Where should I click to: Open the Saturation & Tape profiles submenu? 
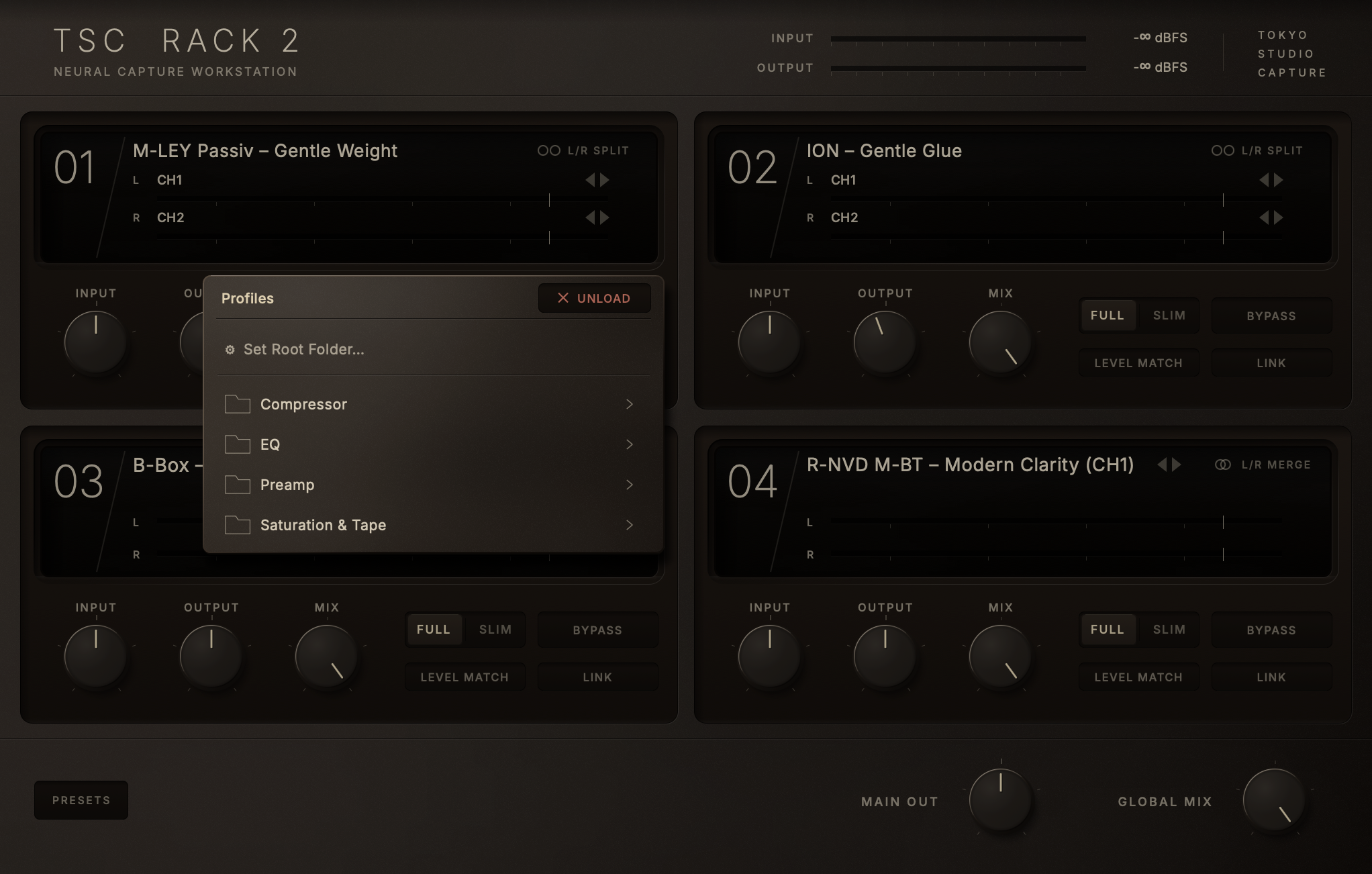434,525
